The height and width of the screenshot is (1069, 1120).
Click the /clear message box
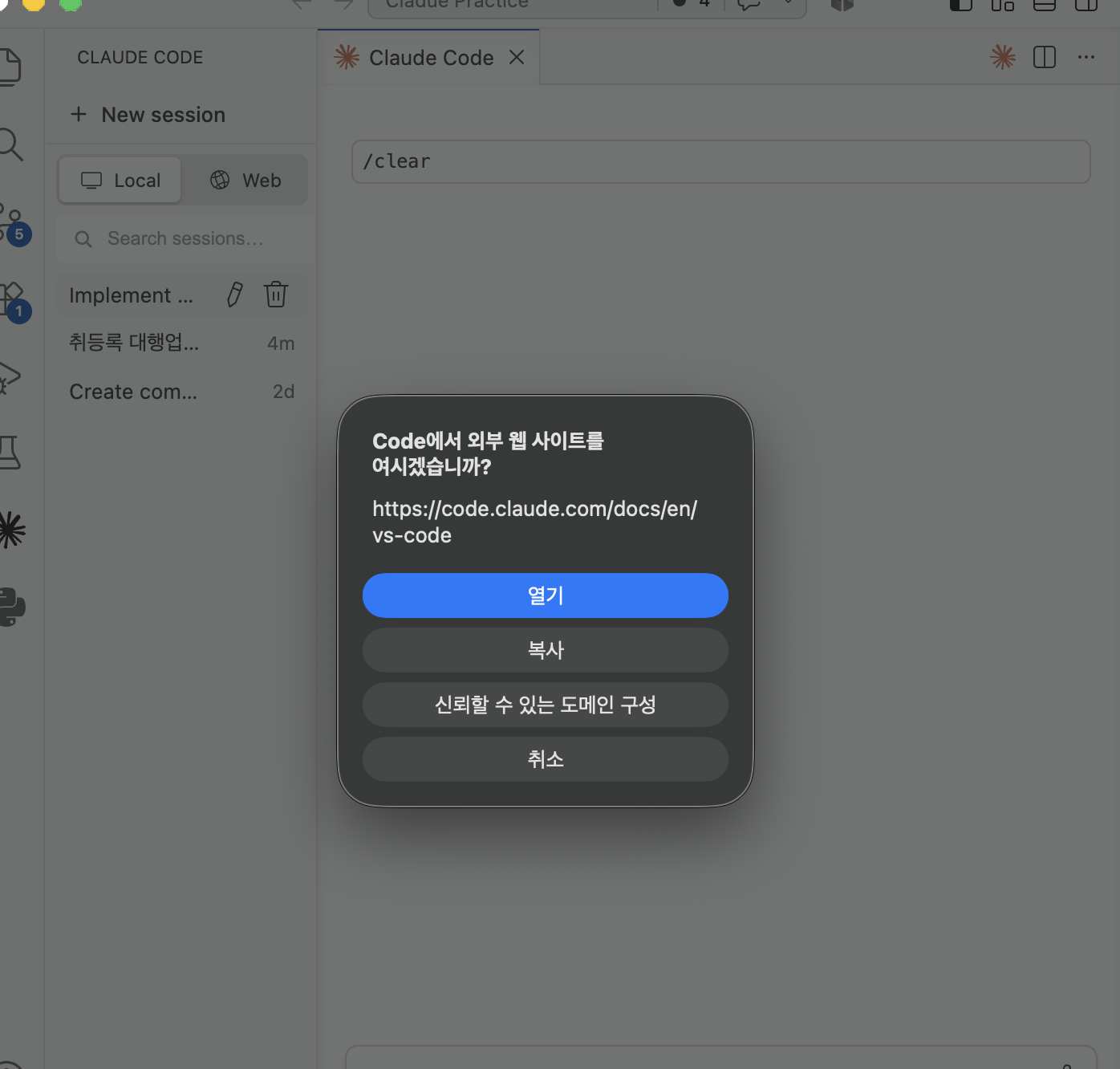coord(720,161)
